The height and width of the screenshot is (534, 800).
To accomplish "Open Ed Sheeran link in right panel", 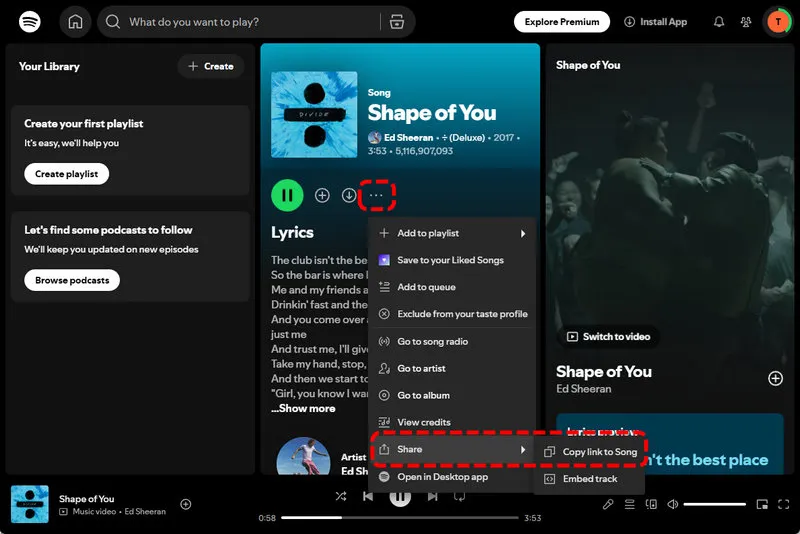I will point(584,389).
